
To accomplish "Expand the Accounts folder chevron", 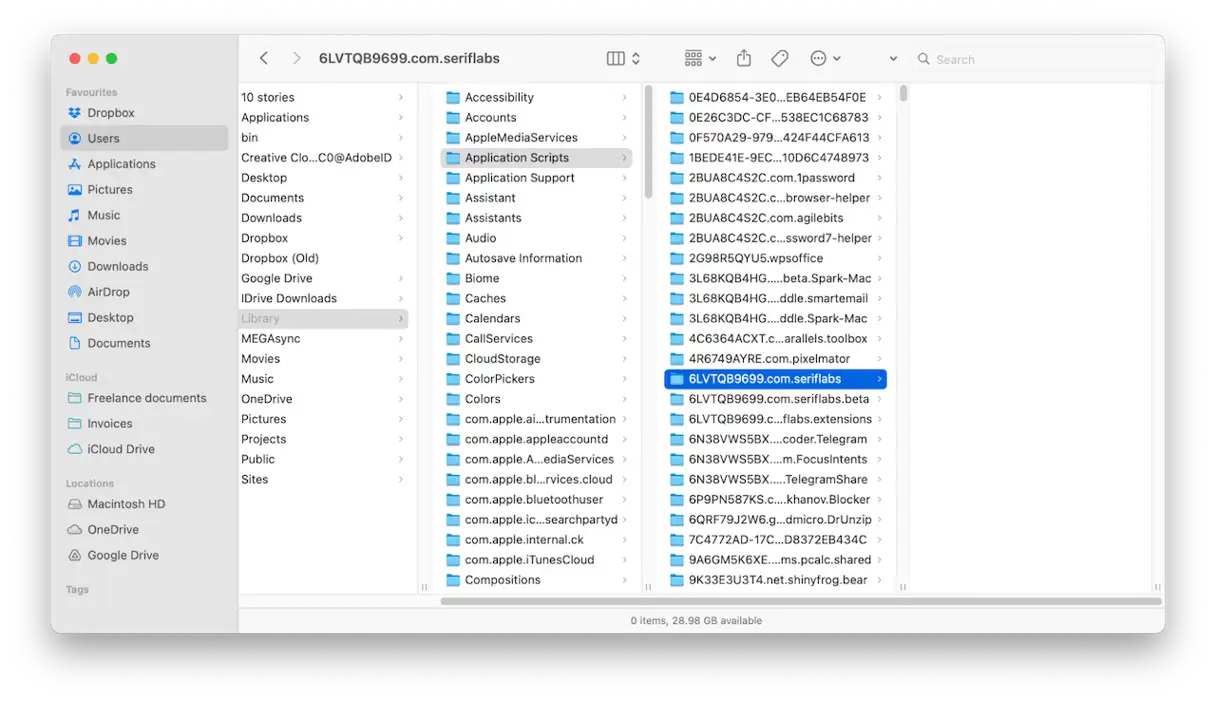I will [x=624, y=117].
